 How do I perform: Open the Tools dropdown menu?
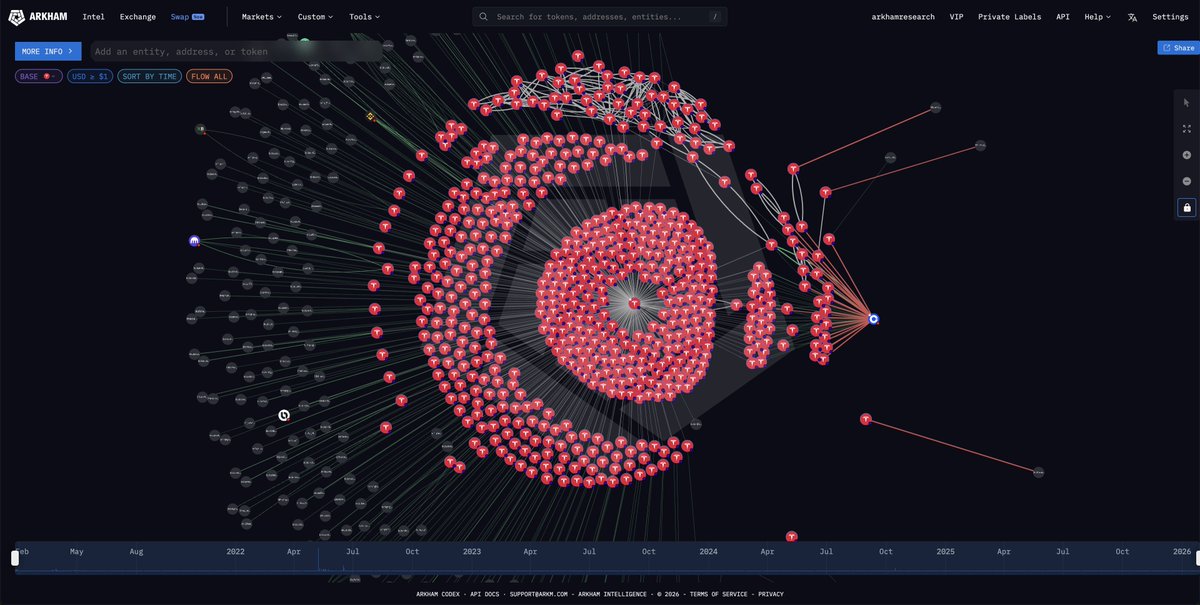364,17
